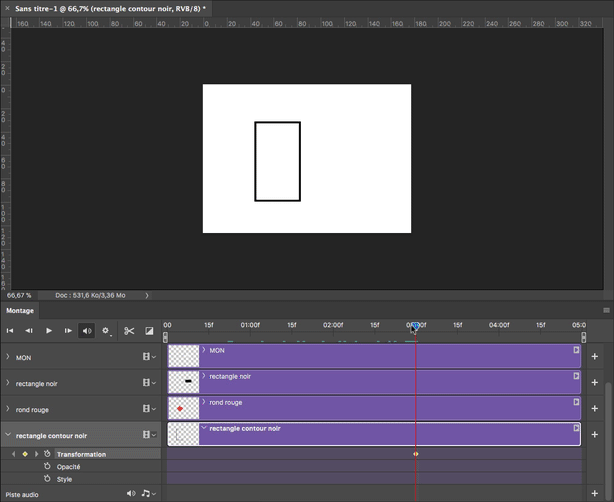Collapse the rectangle contour noir track

pos(8,435)
